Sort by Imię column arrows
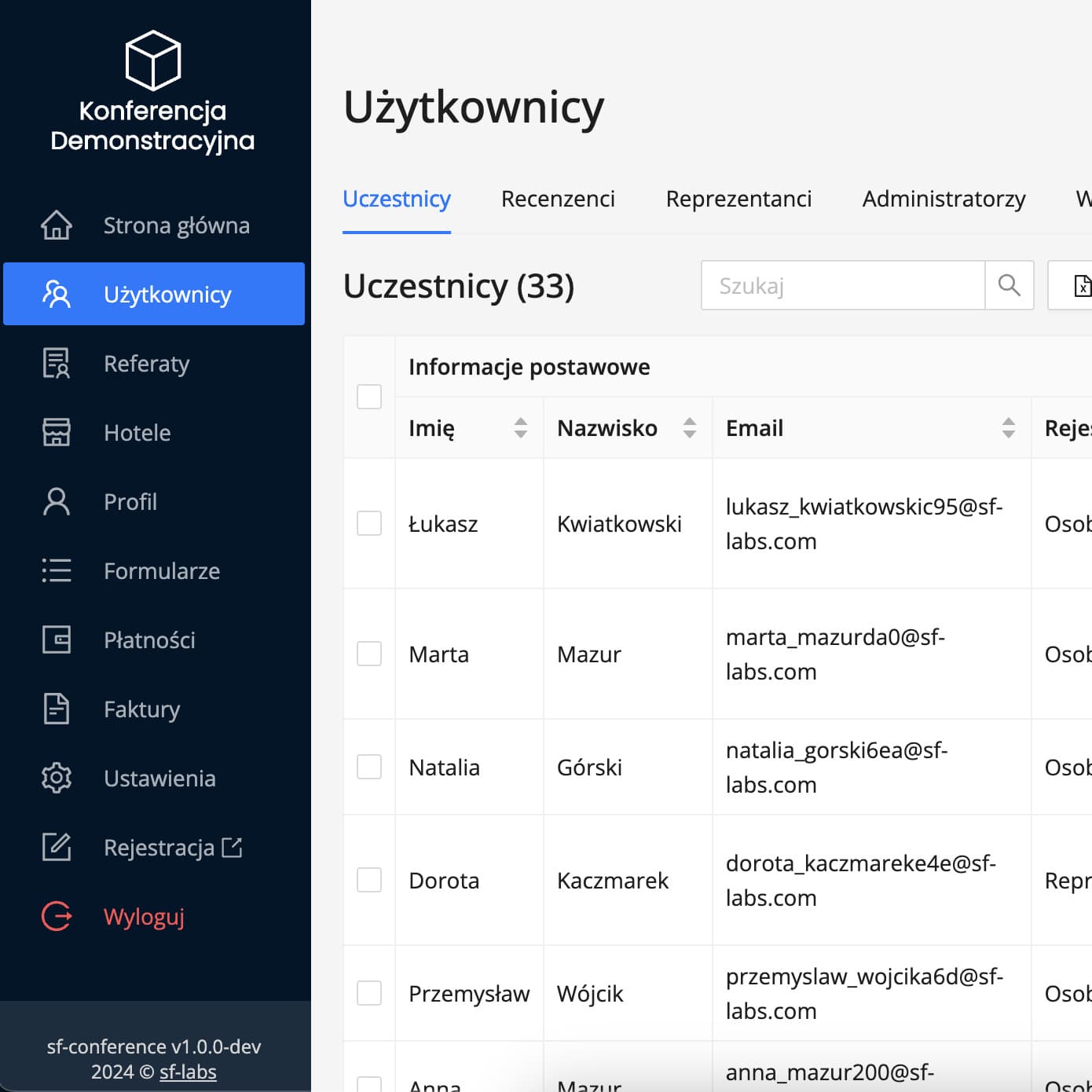The height and width of the screenshot is (1092, 1092). point(521,427)
